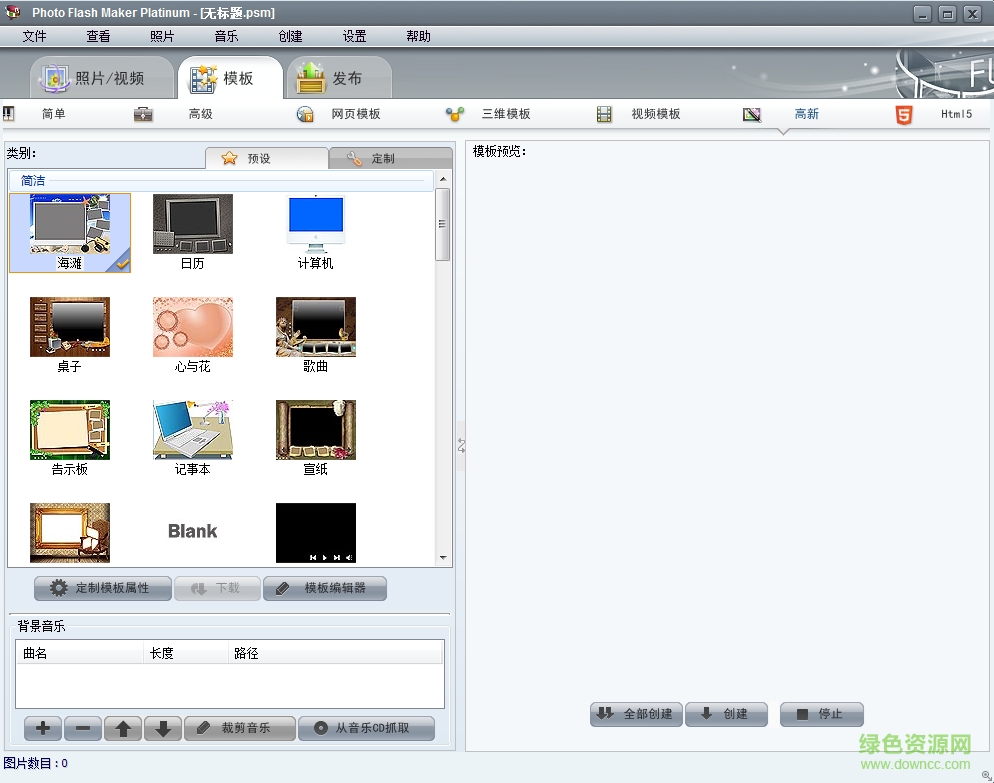Select the Blank template thumbnail
The image size is (994, 783).
tap(192, 531)
